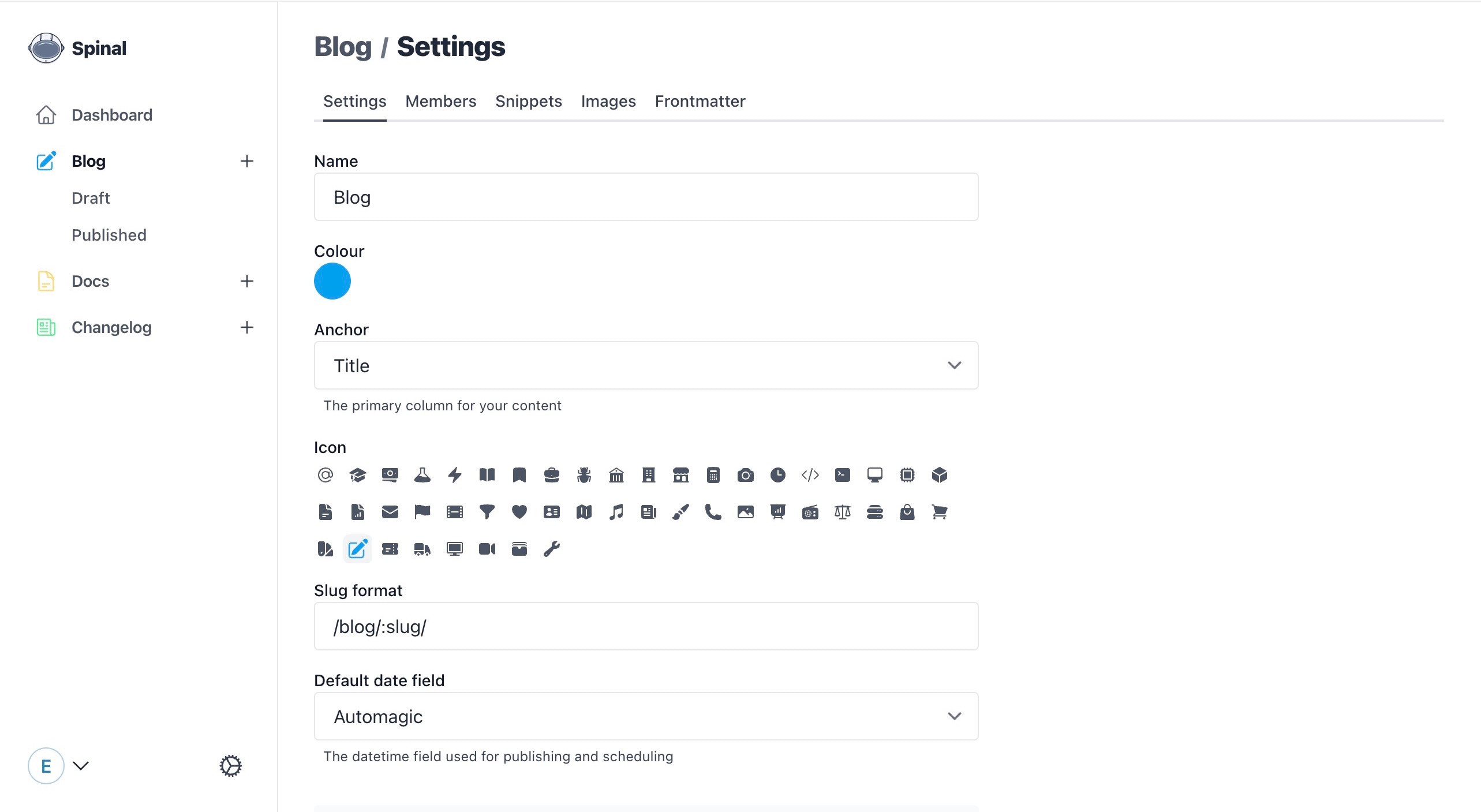
Task: Pick the shopping cart icon
Action: click(x=939, y=512)
